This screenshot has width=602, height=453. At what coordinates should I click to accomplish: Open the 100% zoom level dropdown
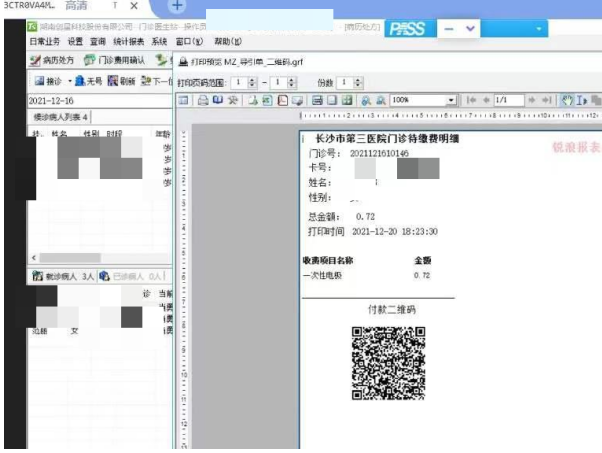pos(452,101)
